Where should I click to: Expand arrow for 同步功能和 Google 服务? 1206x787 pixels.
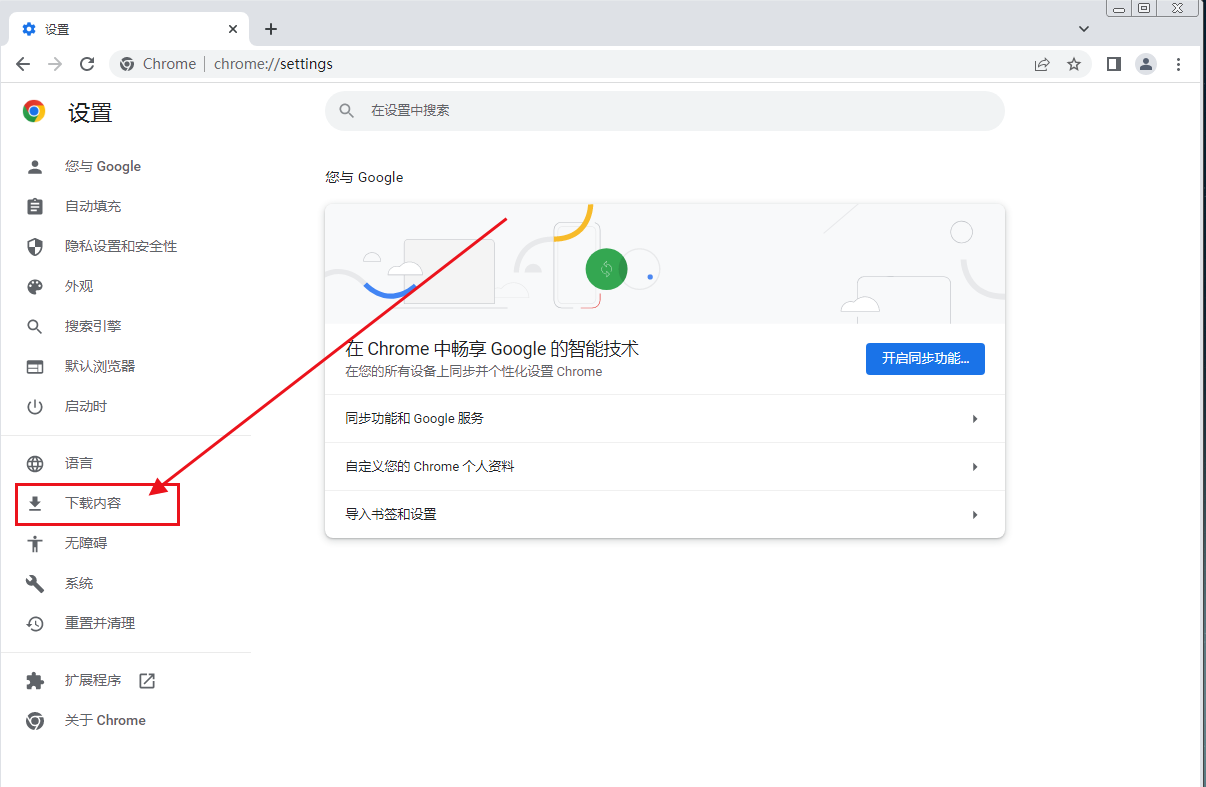click(975, 419)
